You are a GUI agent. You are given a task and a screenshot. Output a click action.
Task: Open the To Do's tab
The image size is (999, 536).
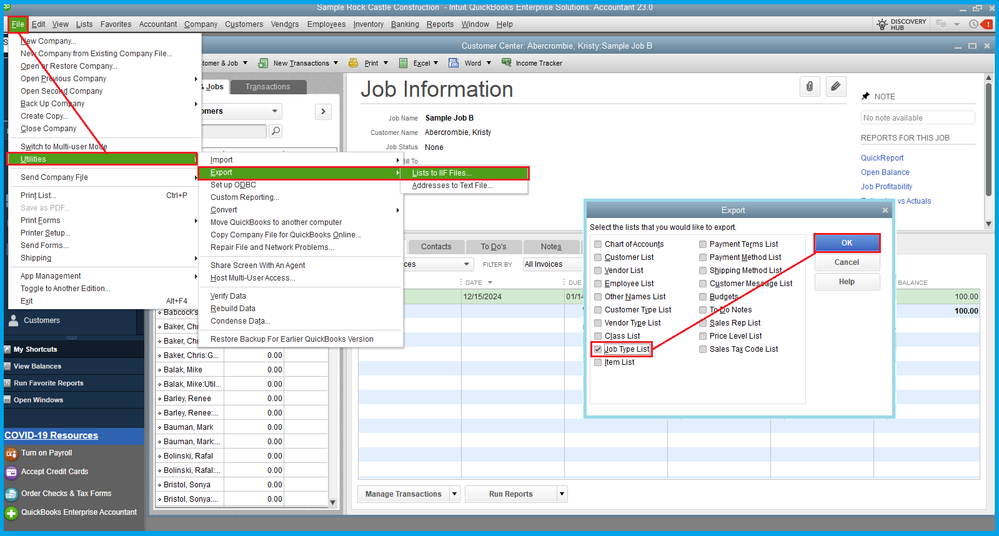tap(493, 247)
